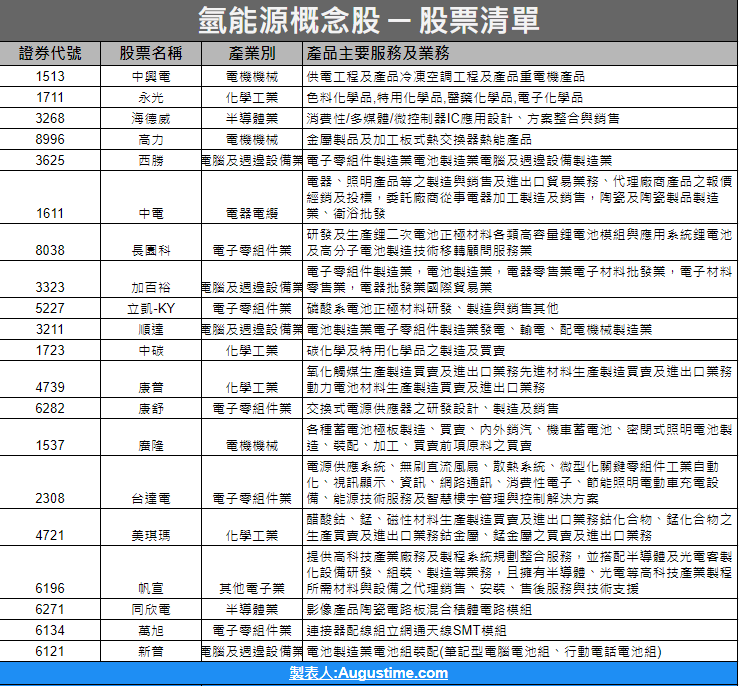This screenshot has width=739, height=686.
Task: Select 電機機械 industry cell for 廣隆
Action: tap(252, 445)
